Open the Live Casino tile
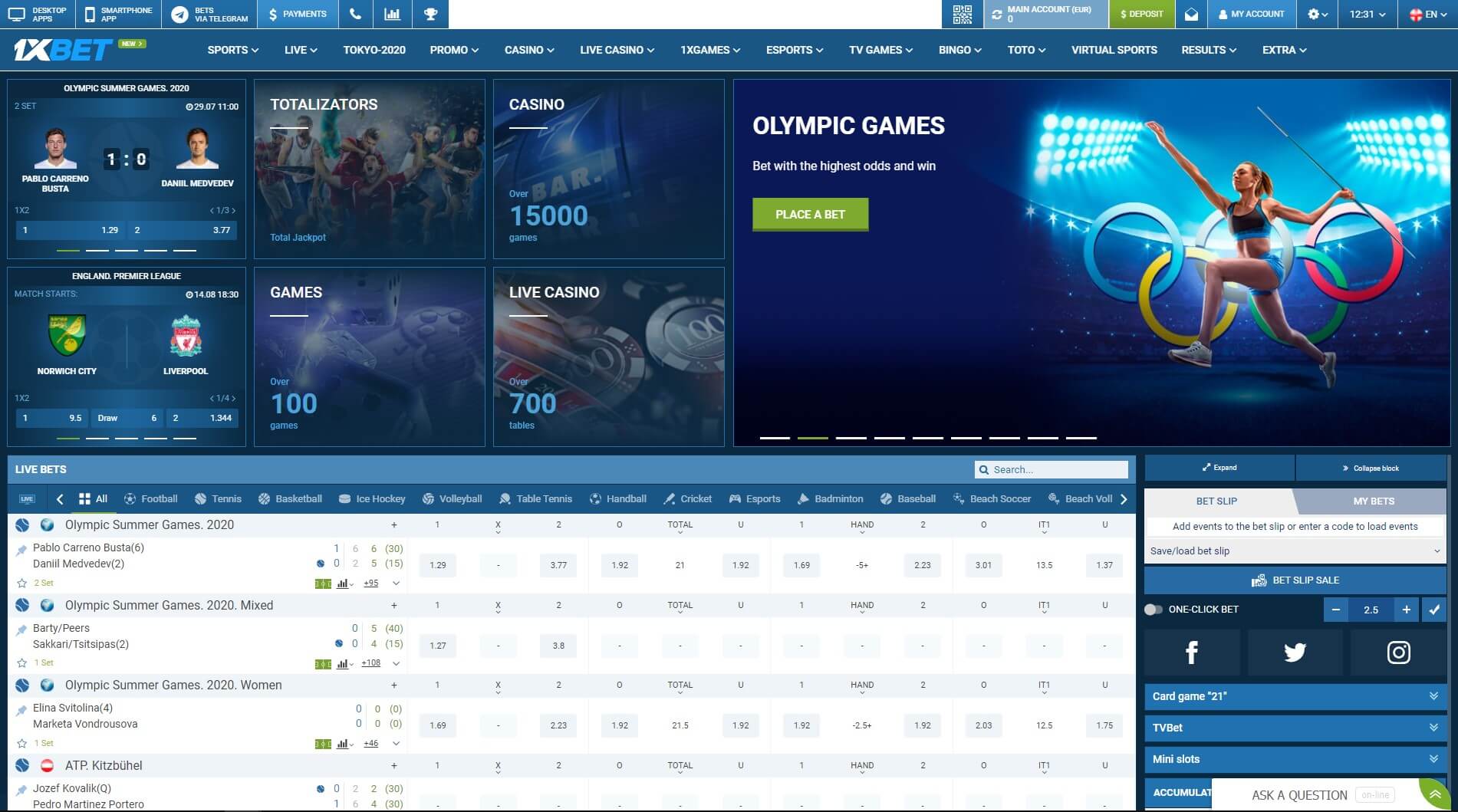This screenshot has height=812, width=1458. [609, 357]
